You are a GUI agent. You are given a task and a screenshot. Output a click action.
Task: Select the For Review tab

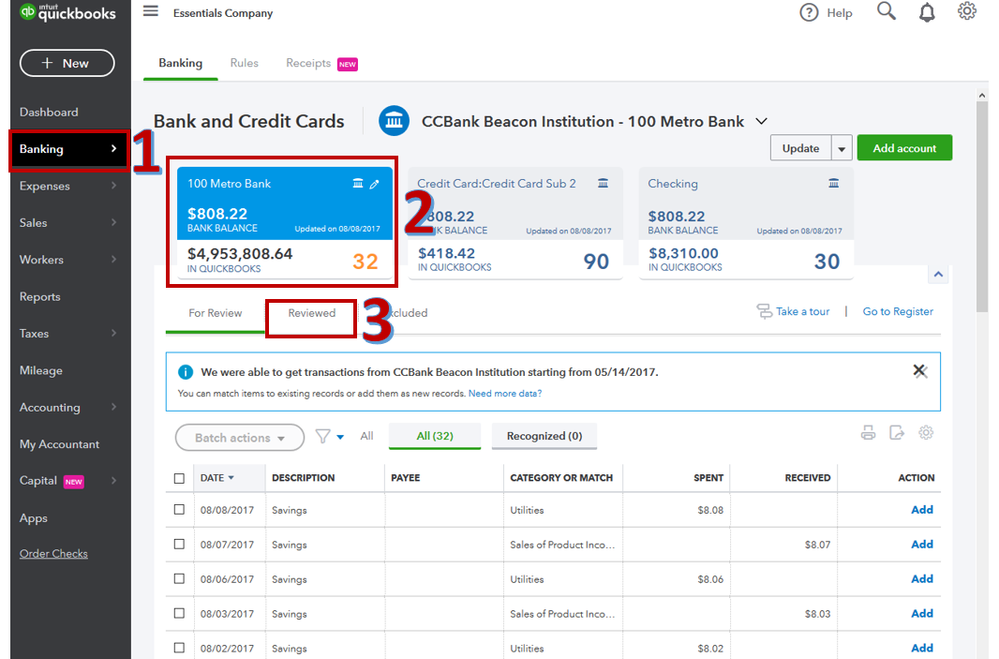point(215,313)
